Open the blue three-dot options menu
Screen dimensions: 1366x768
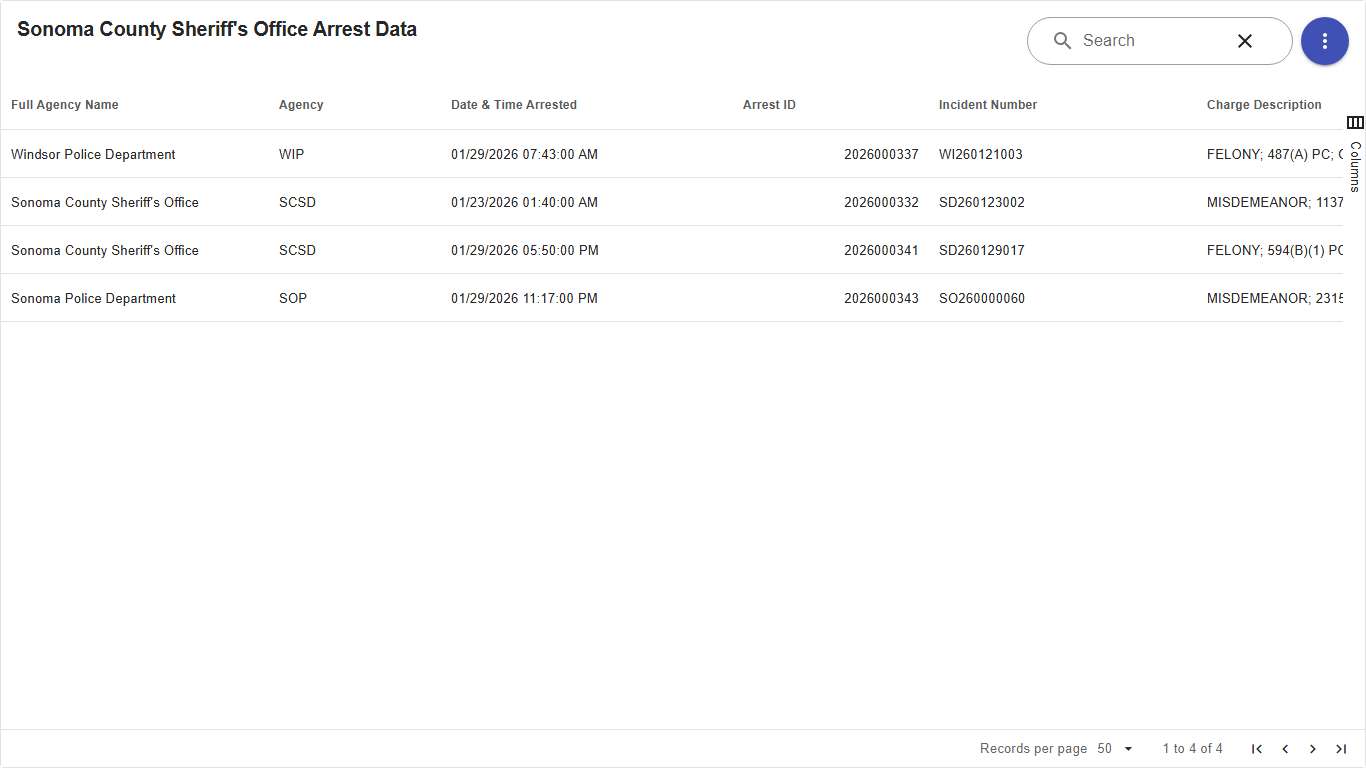1325,41
